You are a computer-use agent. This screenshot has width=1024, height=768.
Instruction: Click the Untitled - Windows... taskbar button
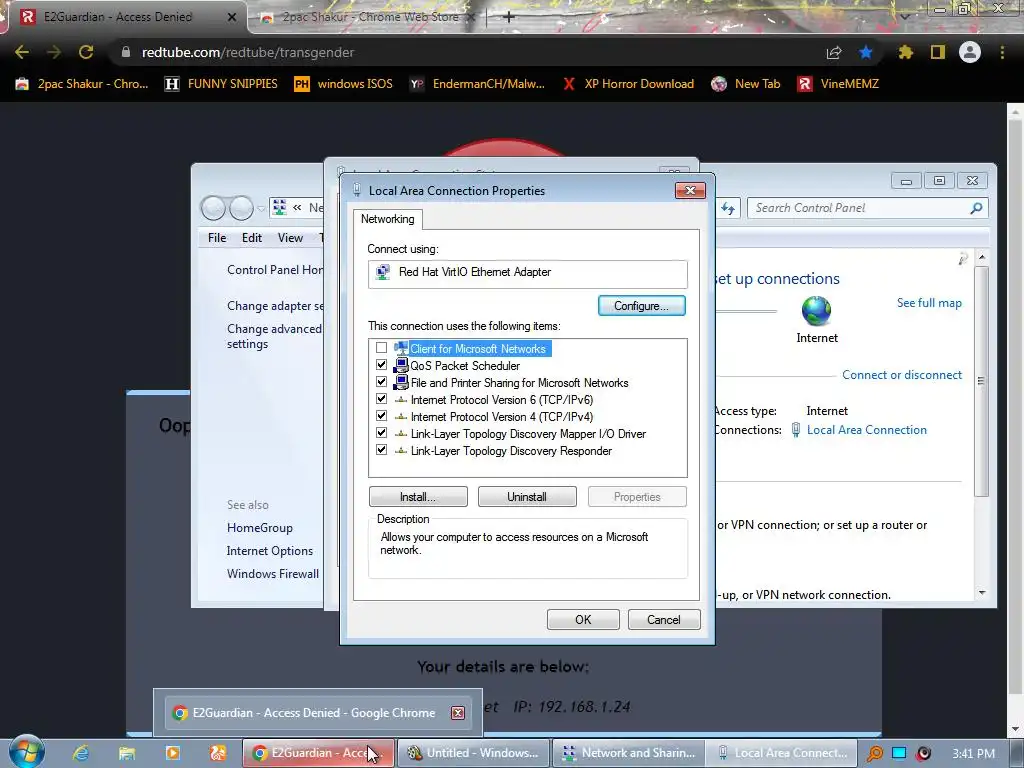(474, 753)
